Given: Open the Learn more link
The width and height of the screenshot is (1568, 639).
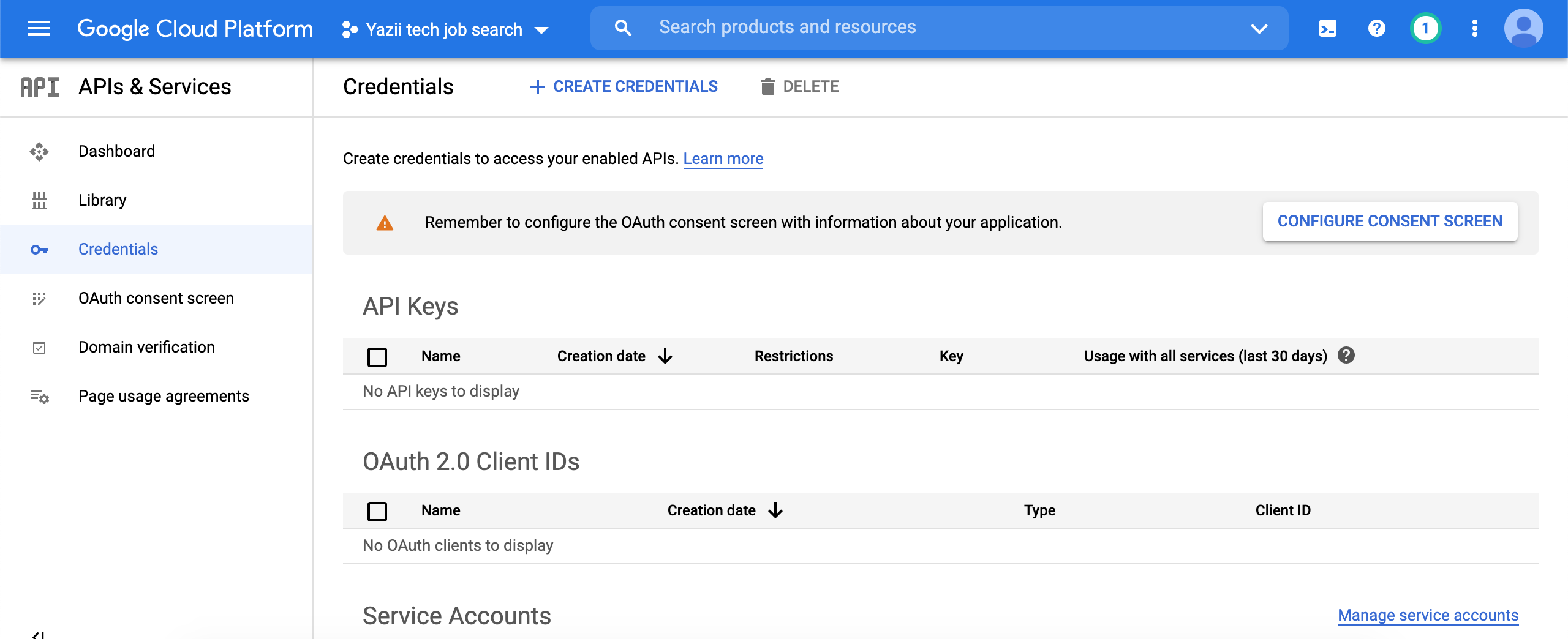Looking at the screenshot, I should (723, 159).
